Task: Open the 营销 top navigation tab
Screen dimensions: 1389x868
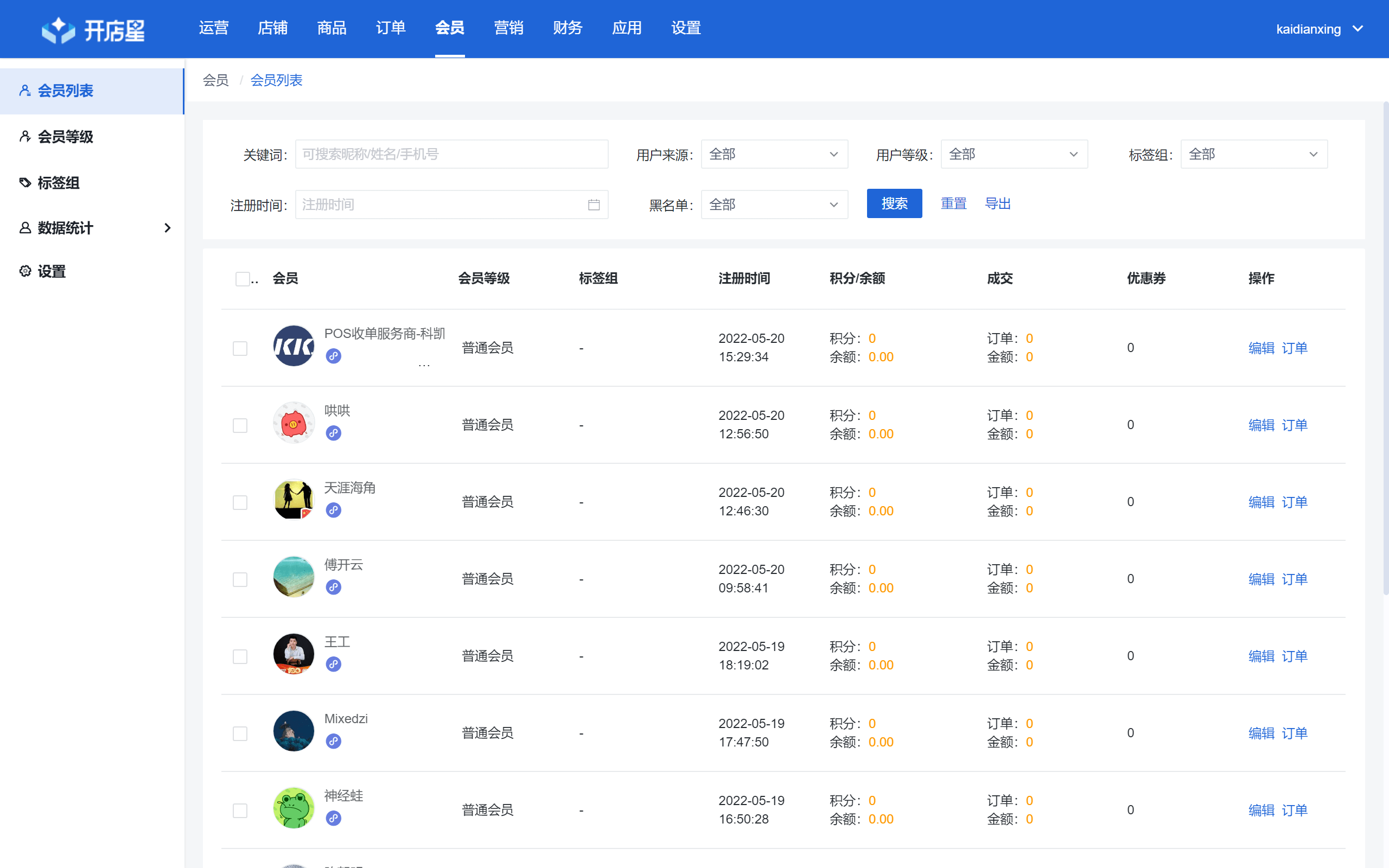Action: (508, 28)
